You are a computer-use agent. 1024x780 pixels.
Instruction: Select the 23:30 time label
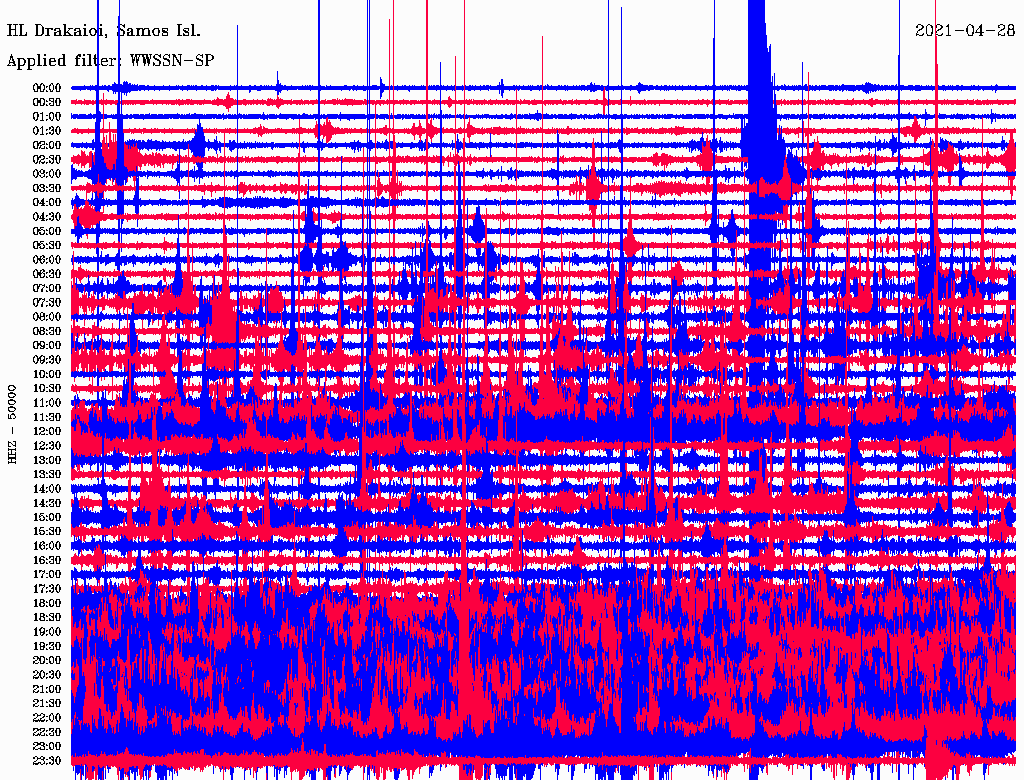coord(47,761)
